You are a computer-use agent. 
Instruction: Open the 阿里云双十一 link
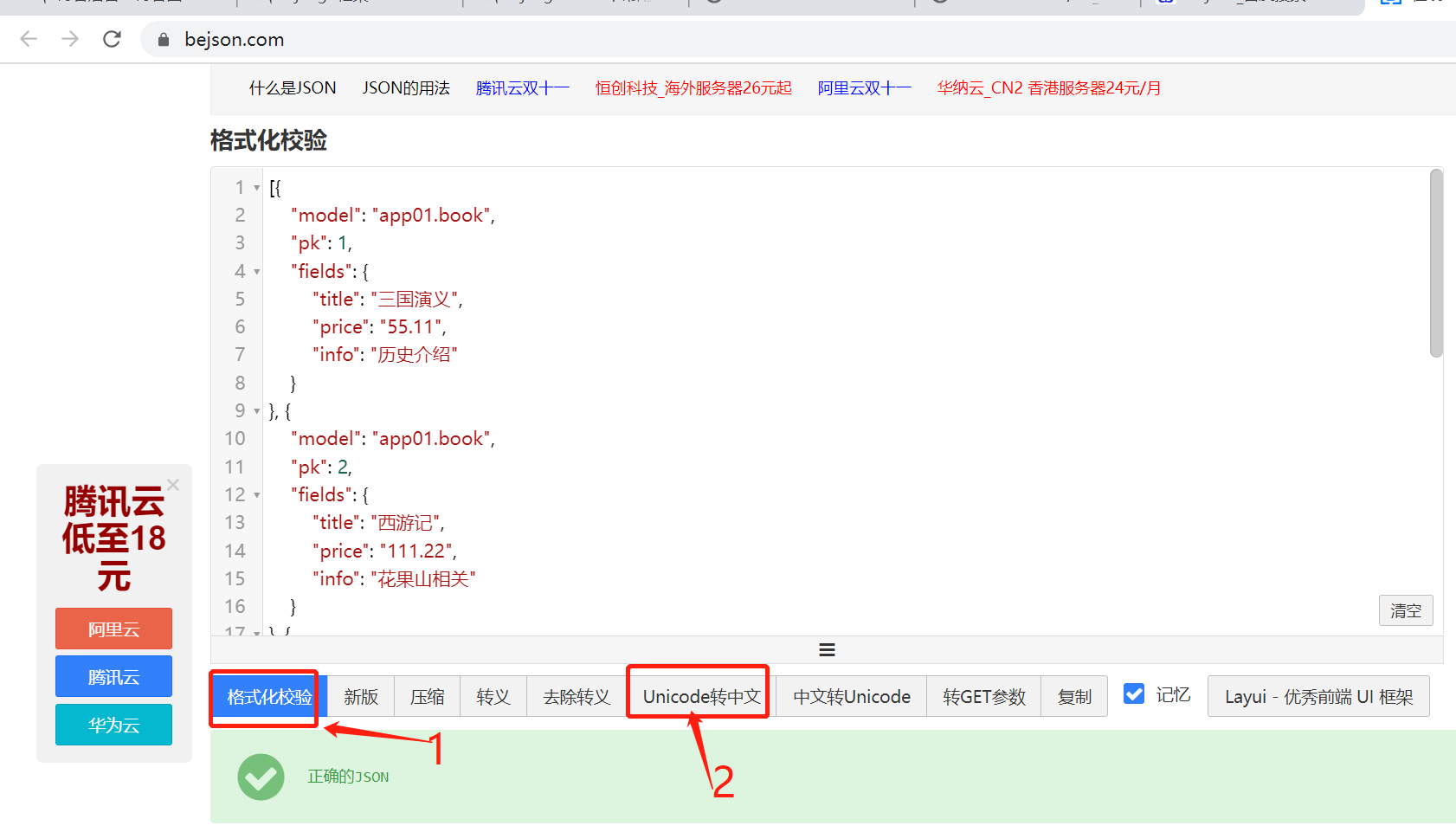pyautogui.click(x=865, y=88)
